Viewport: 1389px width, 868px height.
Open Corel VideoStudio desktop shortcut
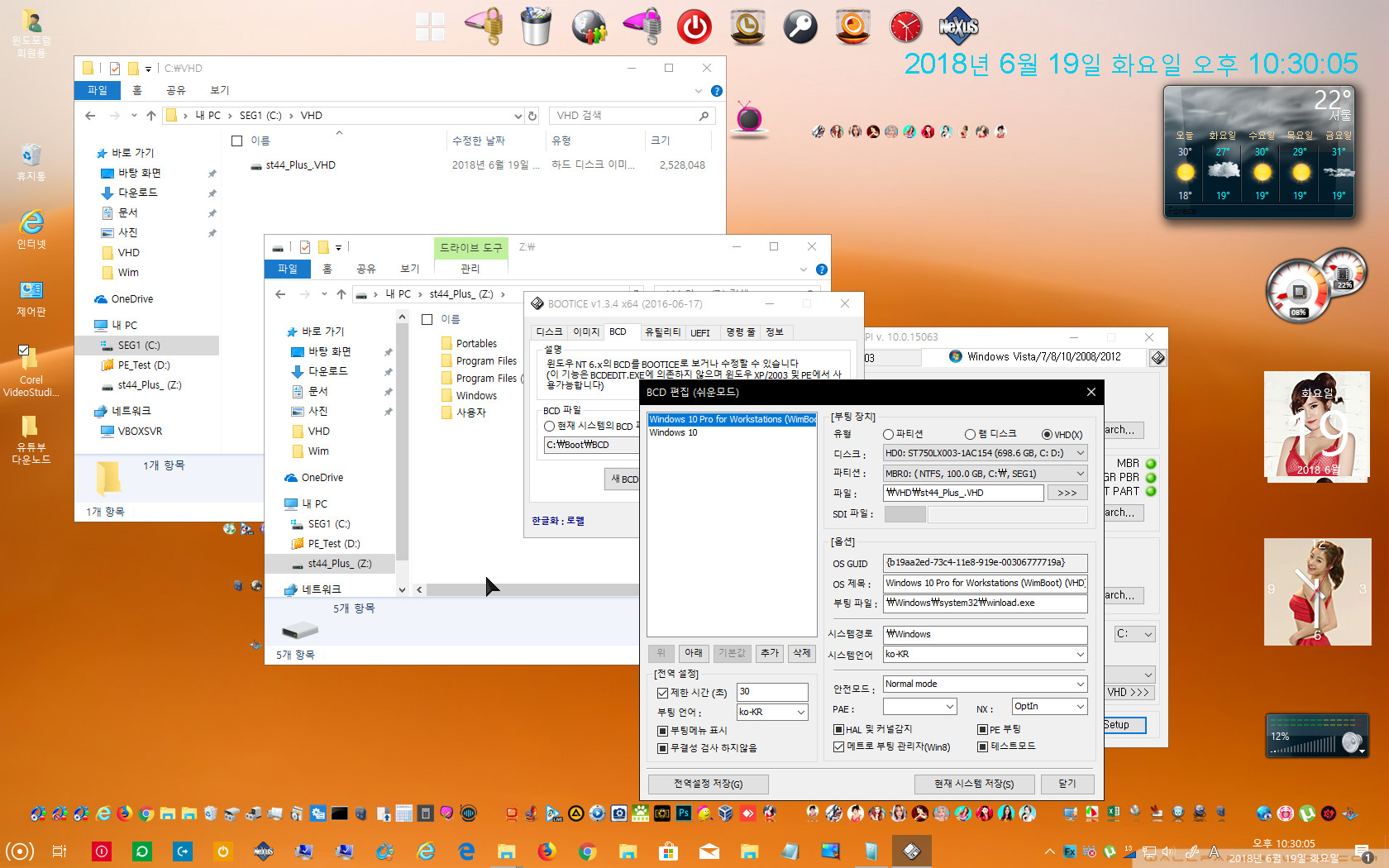[31, 370]
